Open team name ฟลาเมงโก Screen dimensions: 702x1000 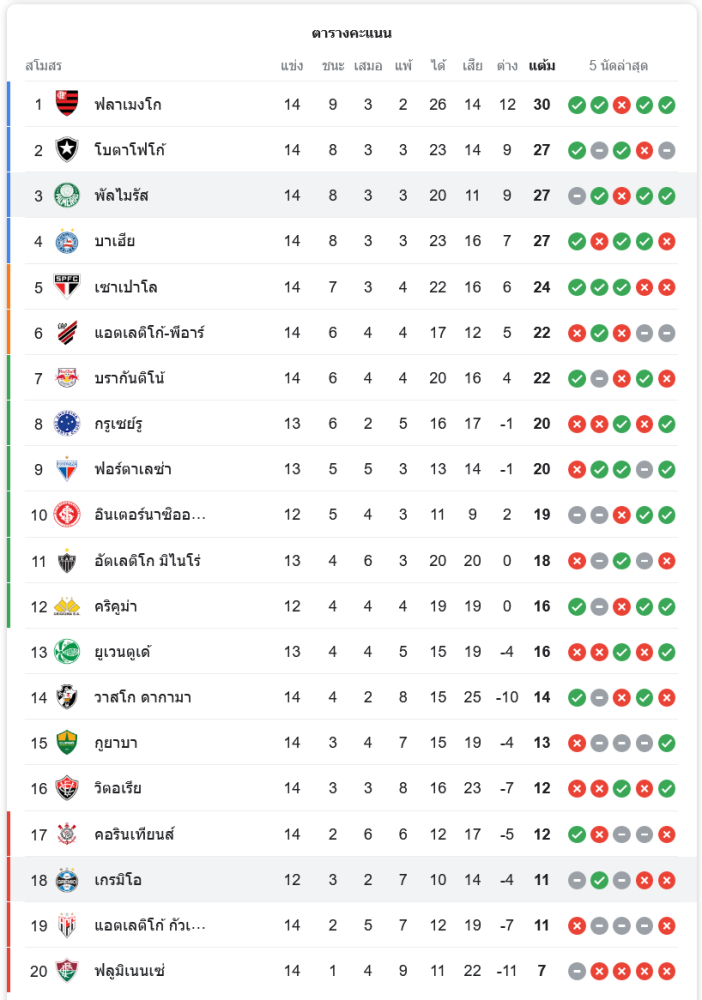(x=128, y=104)
